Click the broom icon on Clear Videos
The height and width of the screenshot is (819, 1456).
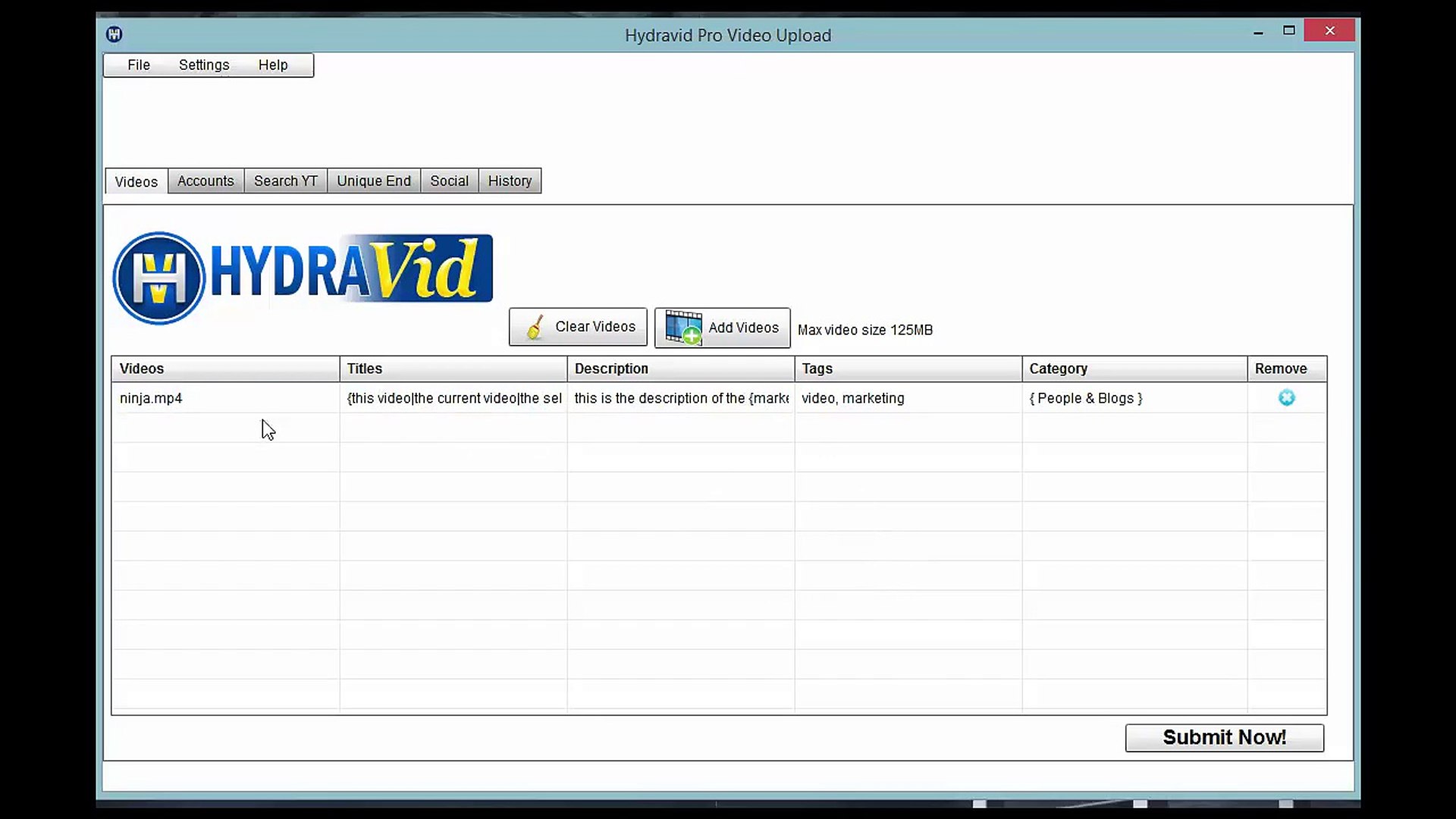[535, 327]
